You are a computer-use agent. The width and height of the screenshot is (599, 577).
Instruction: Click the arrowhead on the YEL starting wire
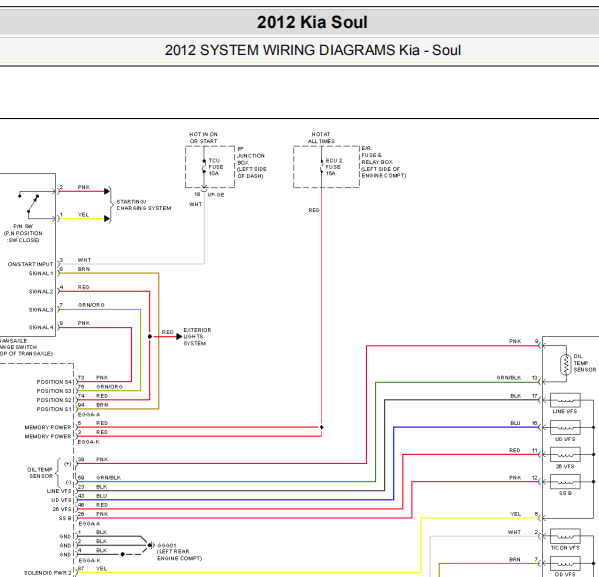107,219
